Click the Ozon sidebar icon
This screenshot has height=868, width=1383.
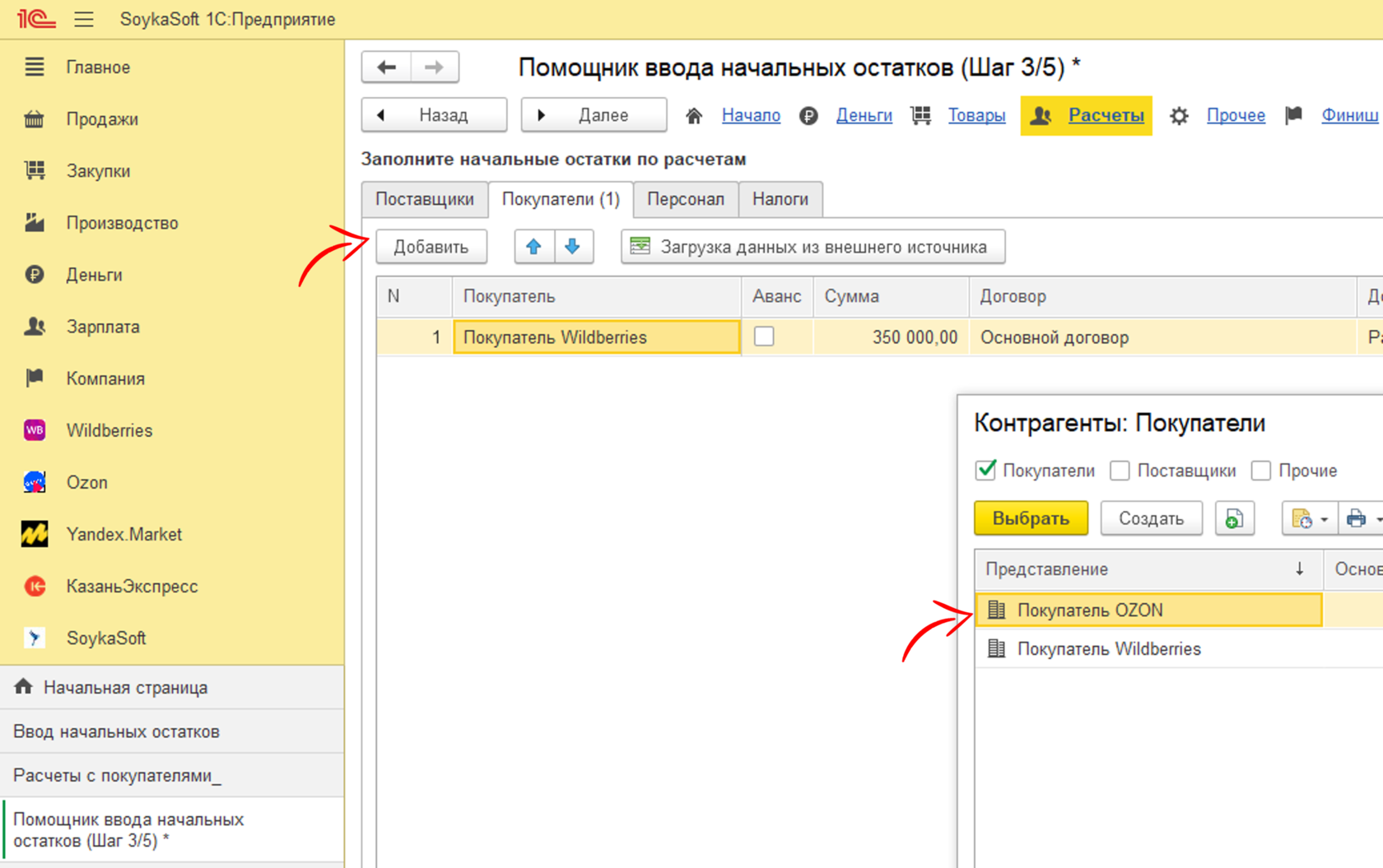pos(35,482)
